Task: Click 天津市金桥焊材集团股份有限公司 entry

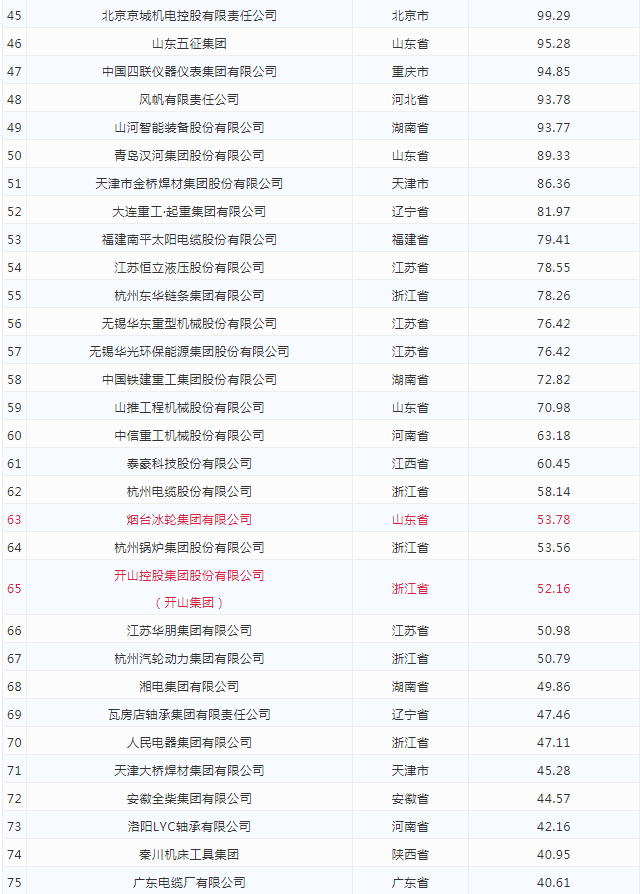Action: 189,183
